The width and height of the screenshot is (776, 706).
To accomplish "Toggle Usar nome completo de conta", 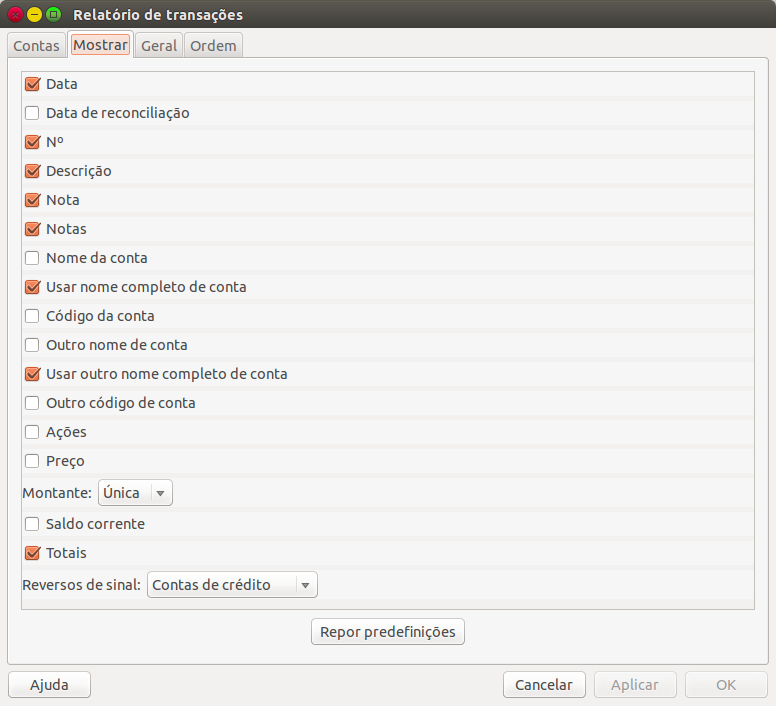I will (32, 288).
